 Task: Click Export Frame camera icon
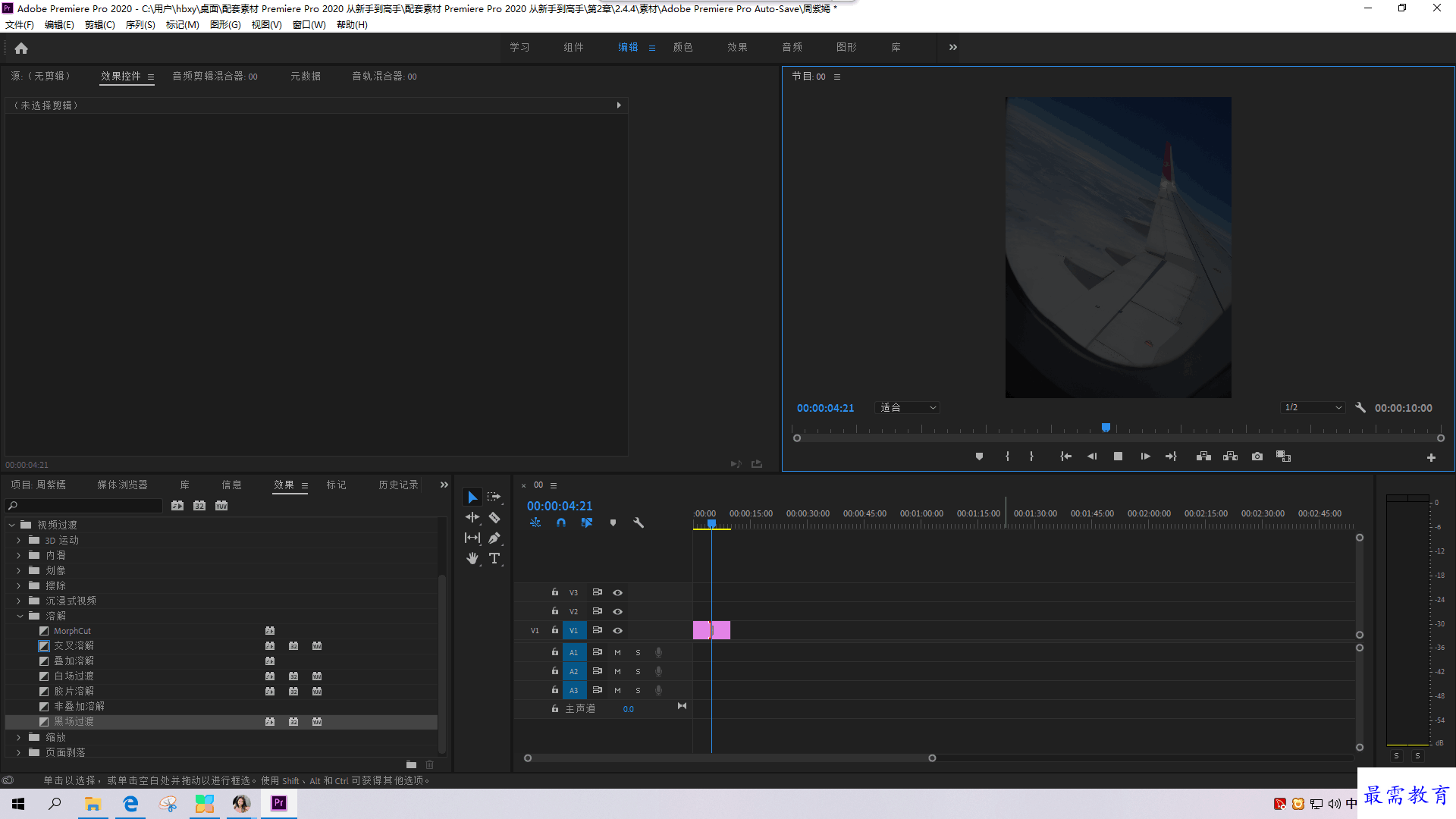coord(1257,457)
